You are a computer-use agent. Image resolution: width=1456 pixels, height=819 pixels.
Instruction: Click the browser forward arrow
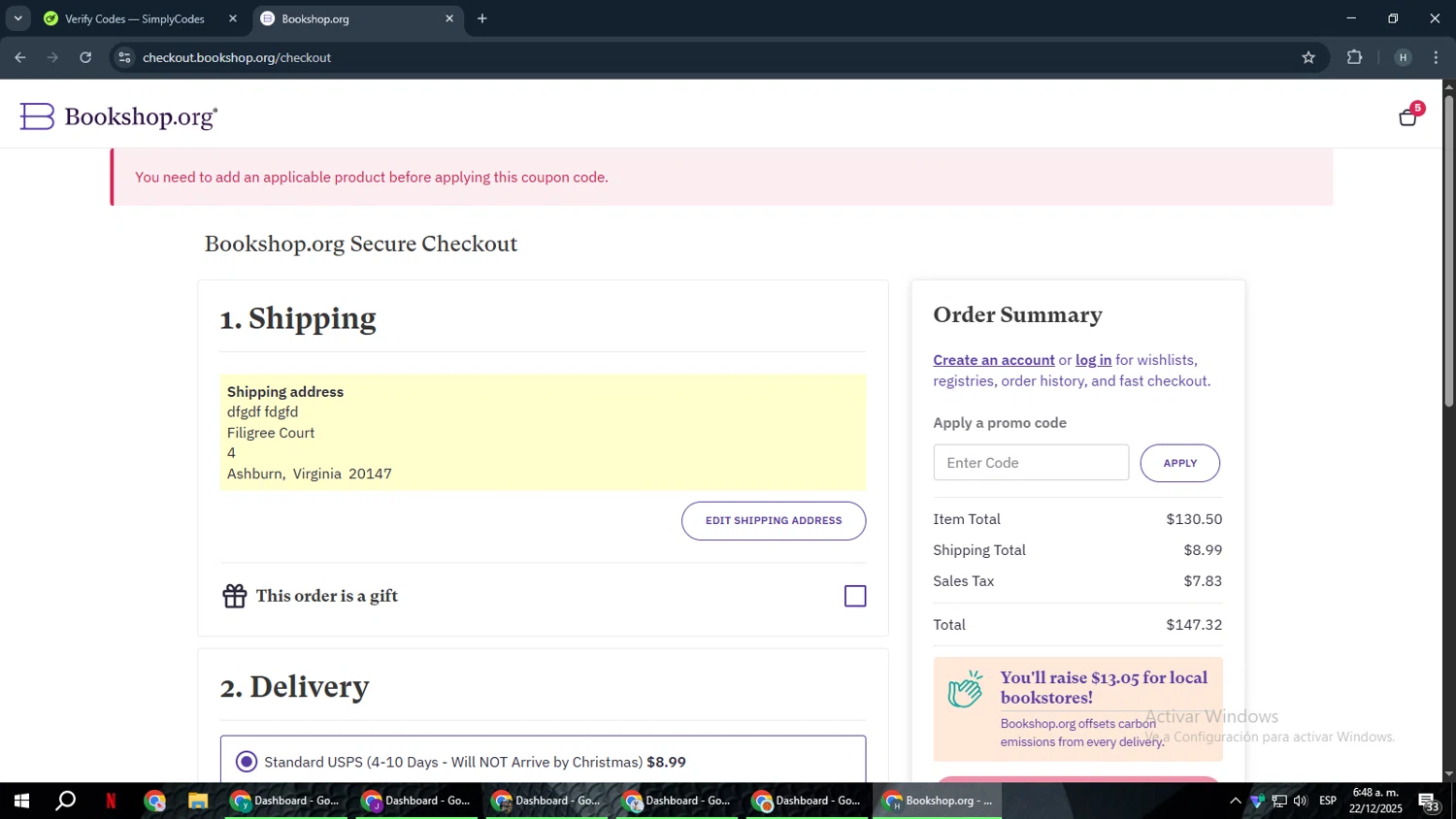point(52,57)
